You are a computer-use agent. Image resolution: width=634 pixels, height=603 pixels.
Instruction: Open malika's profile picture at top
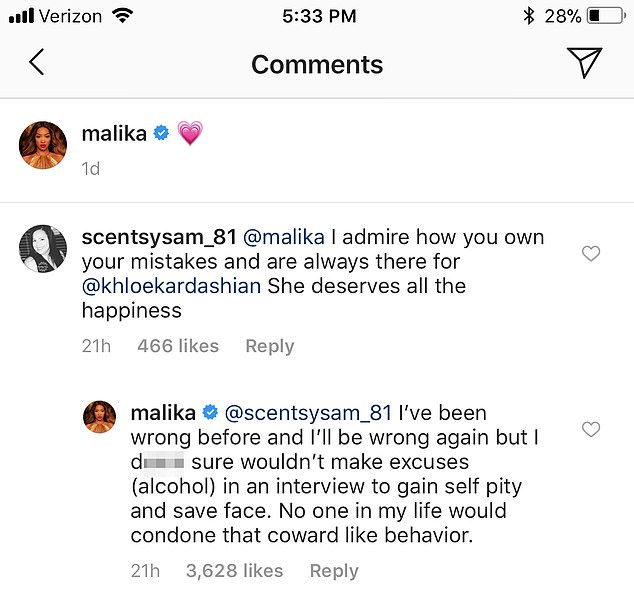click(x=43, y=145)
